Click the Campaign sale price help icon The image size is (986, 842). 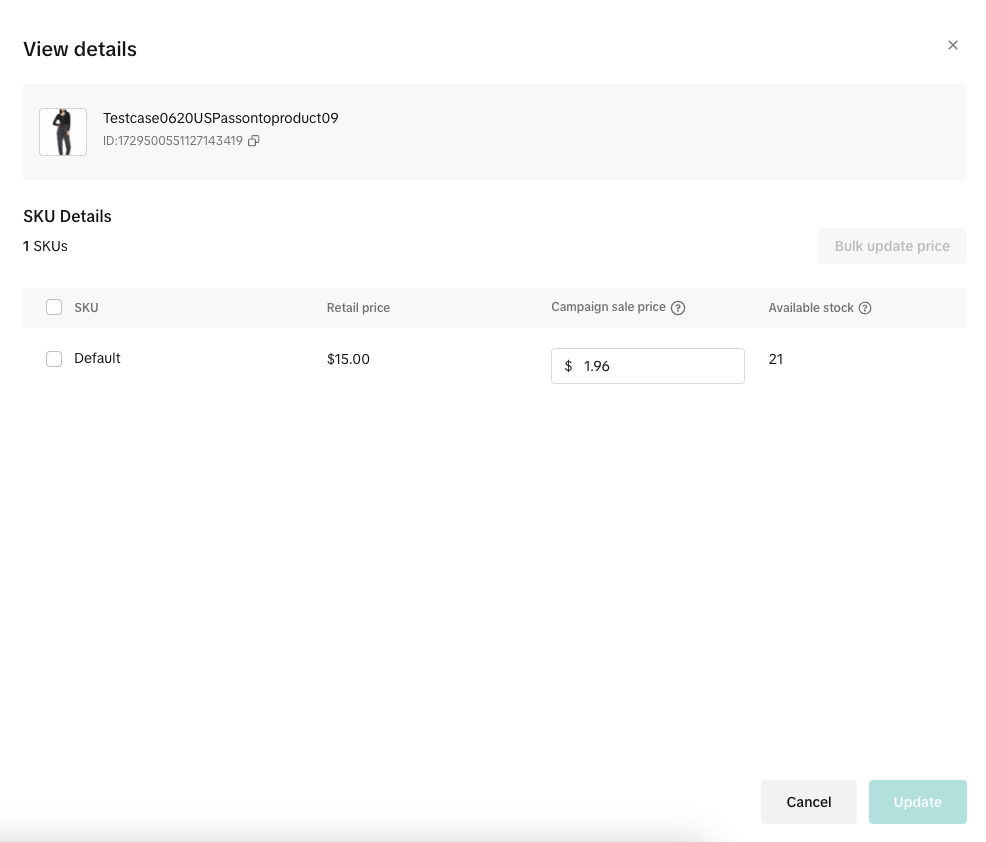tap(678, 308)
